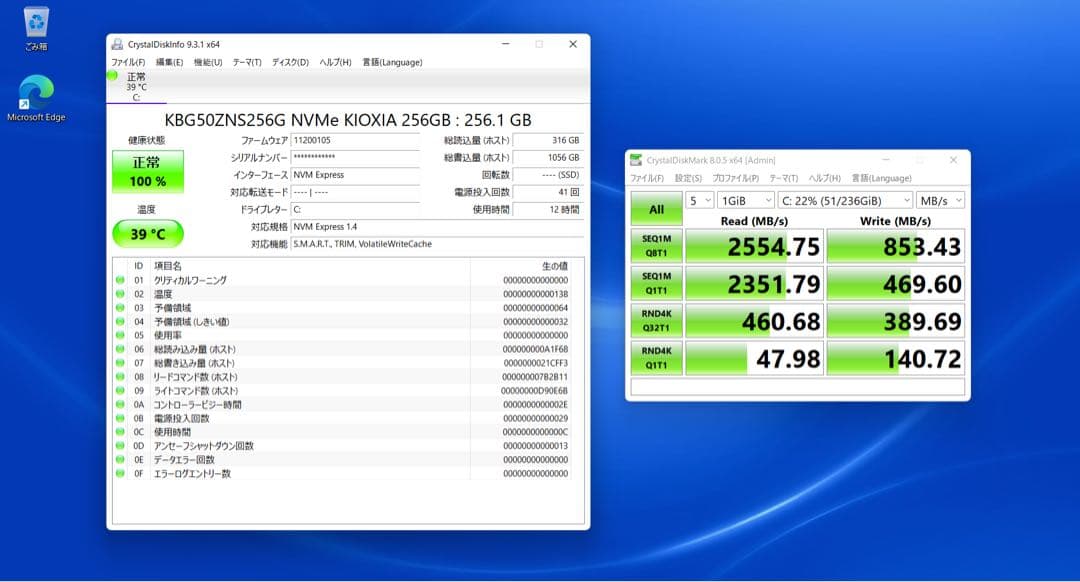Click status dot beside クリティカルワーニング attribute
The height and width of the screenshot is (582, 1080).
[x=122, y=281]
